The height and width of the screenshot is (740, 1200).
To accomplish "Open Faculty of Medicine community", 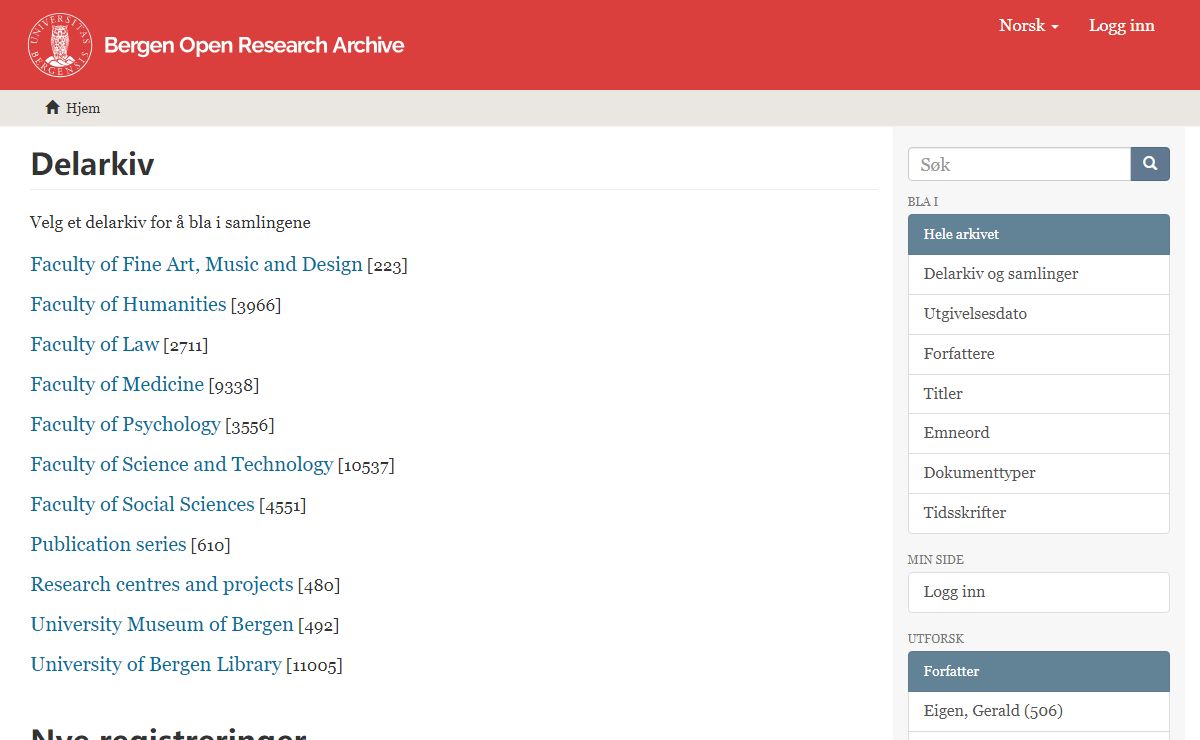I will click(117, 384).
